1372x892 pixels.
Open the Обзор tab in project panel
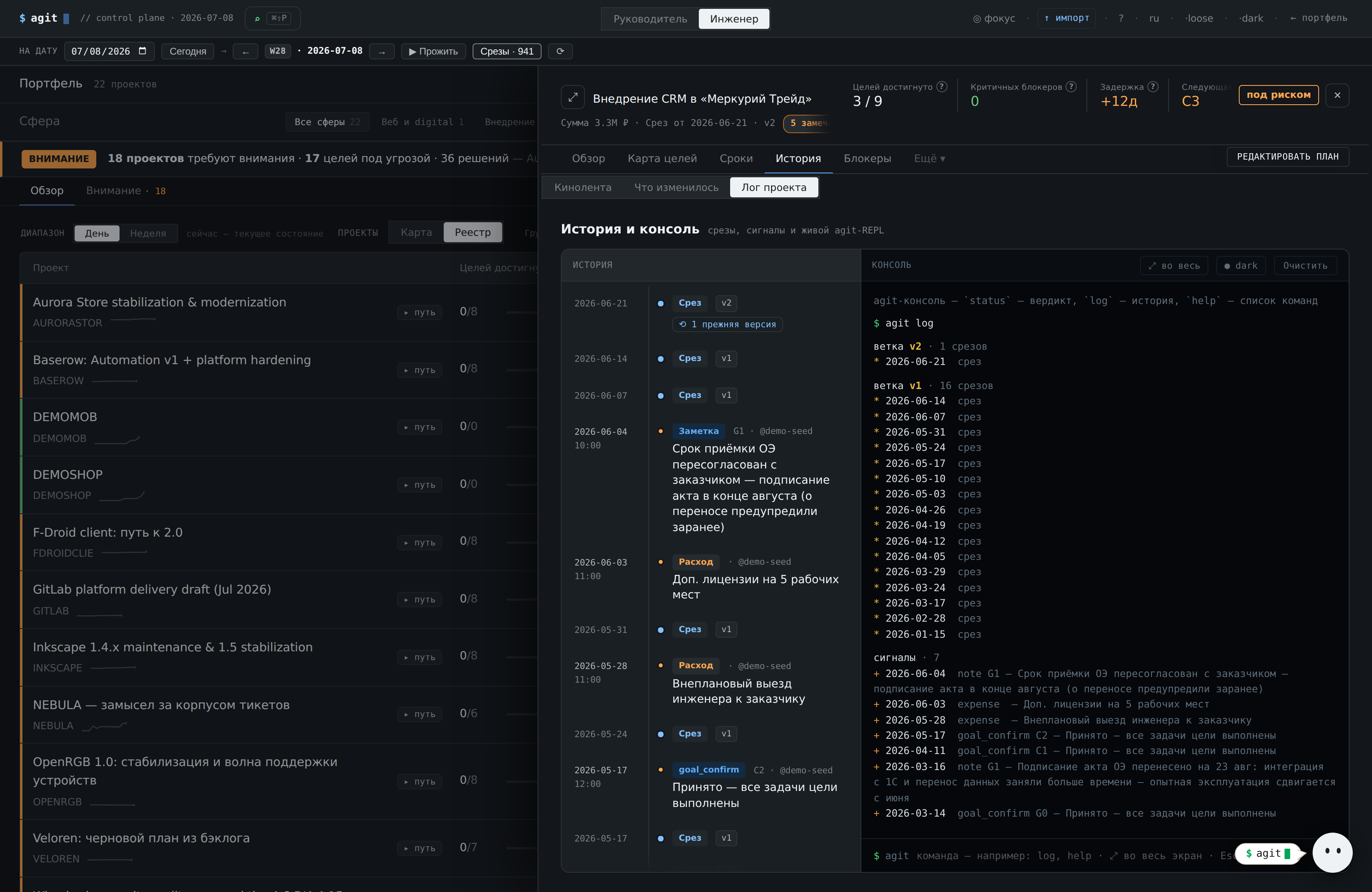pyautogui.click(x=588, y=158)
